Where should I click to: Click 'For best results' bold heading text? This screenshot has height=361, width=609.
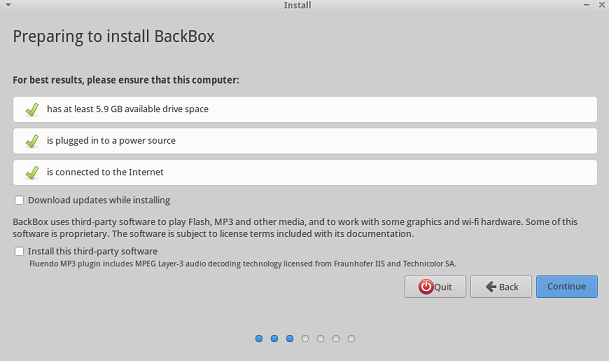pyautogui.click(x=126, y=80)
